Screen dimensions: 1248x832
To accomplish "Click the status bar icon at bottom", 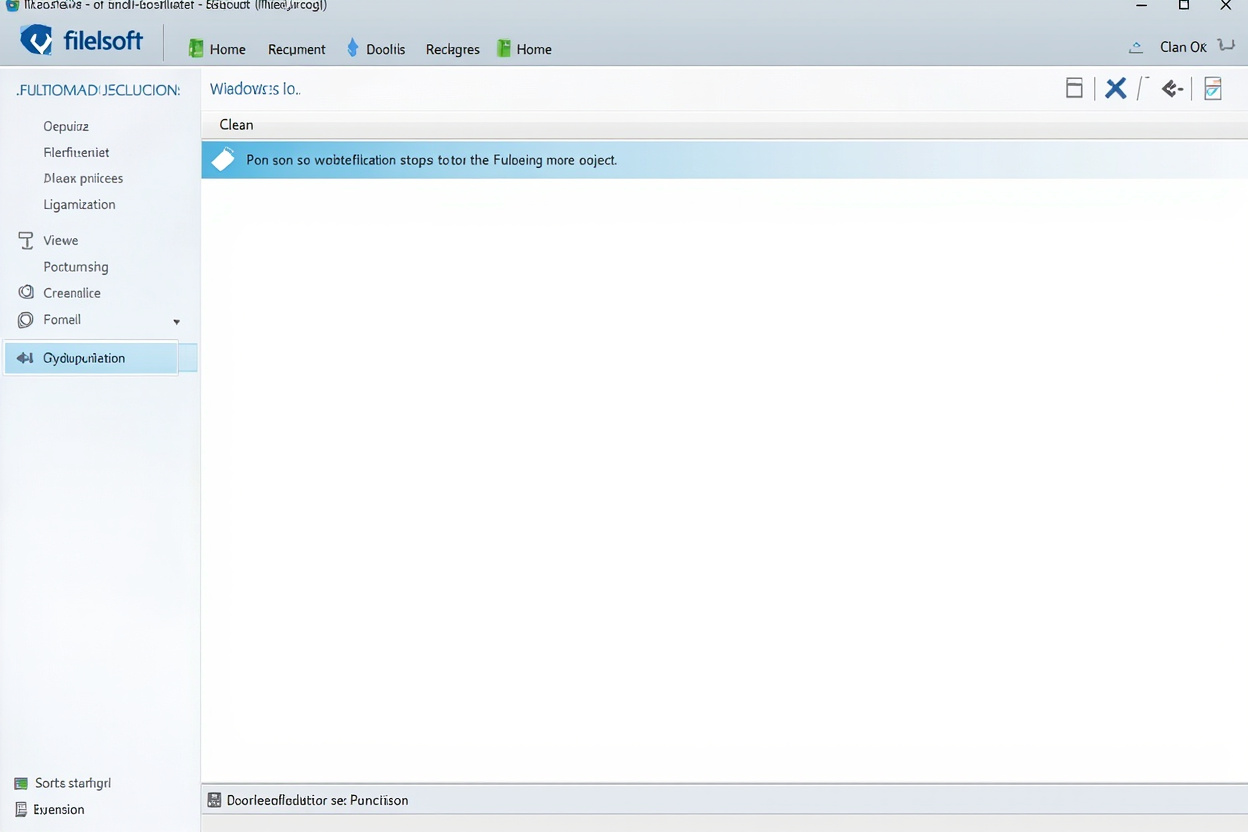I will coord(214,800).
